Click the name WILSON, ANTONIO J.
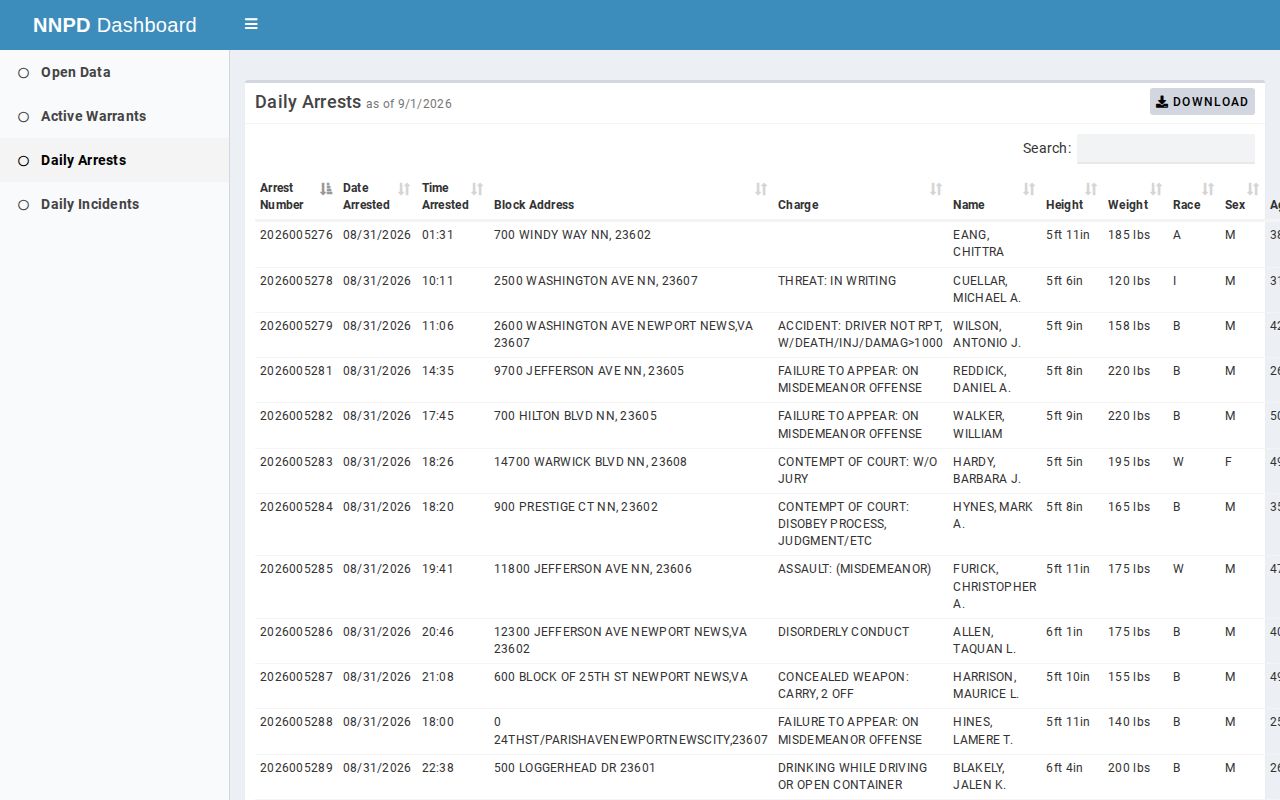 [987, 335]
